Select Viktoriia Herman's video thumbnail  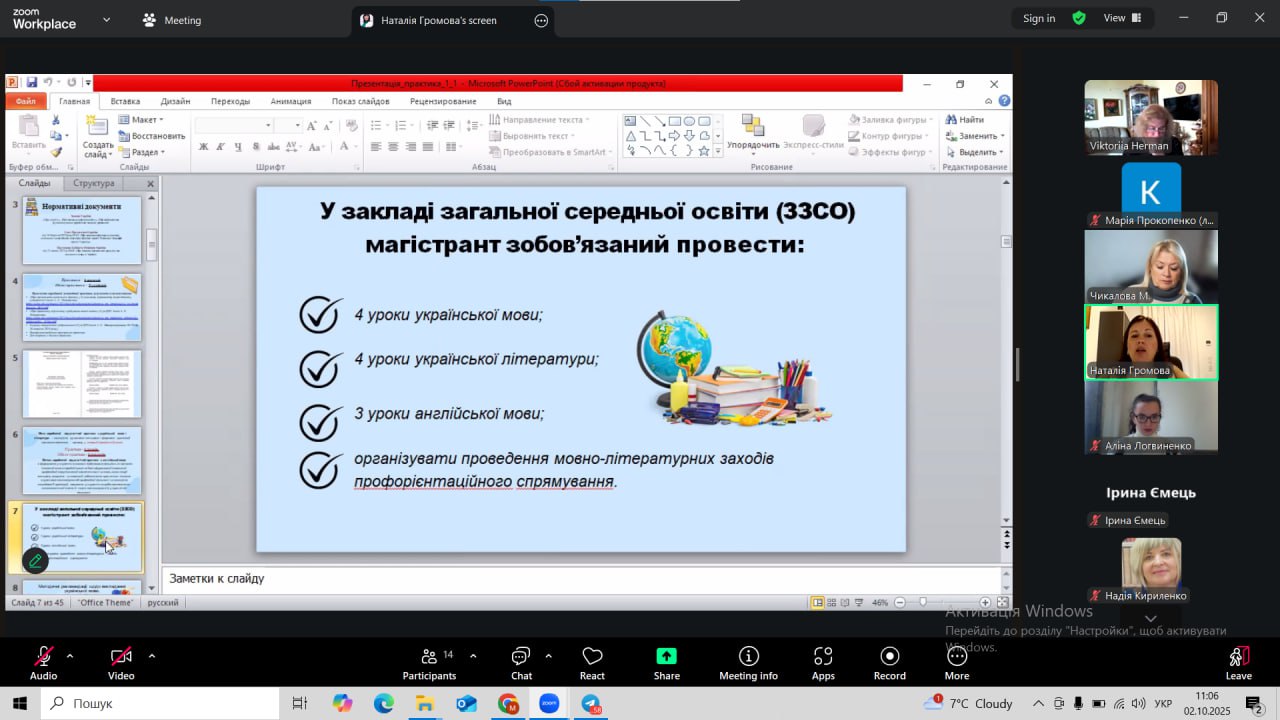click(x=1151, y=117)
